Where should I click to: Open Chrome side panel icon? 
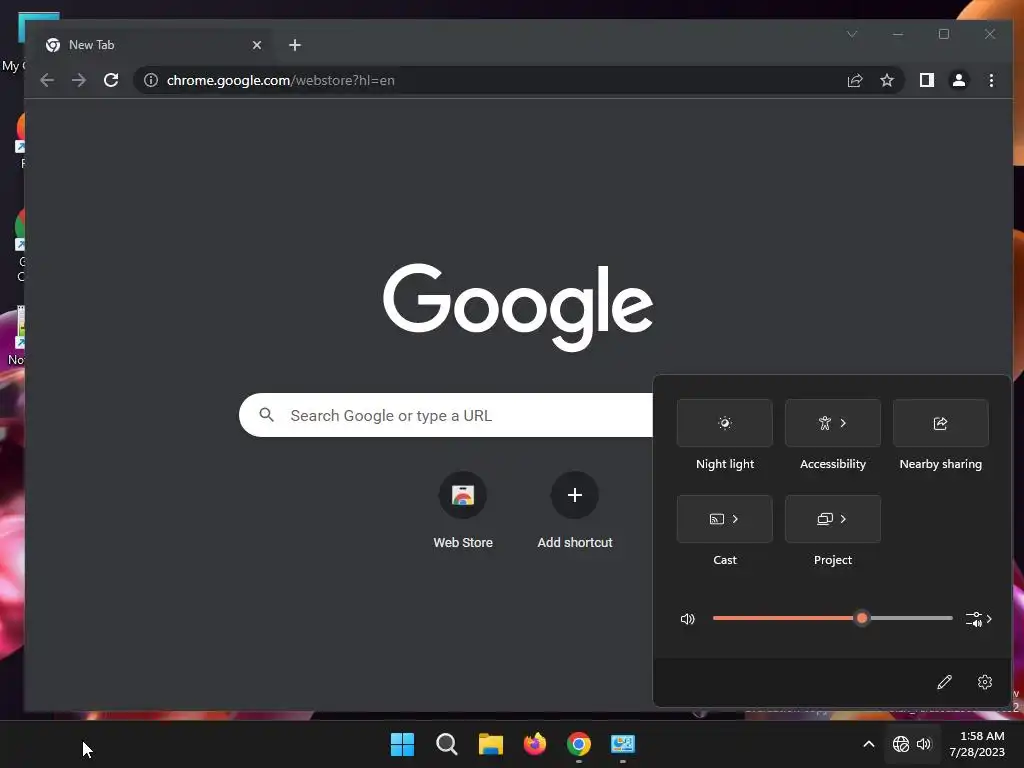(x=927, y=80)
